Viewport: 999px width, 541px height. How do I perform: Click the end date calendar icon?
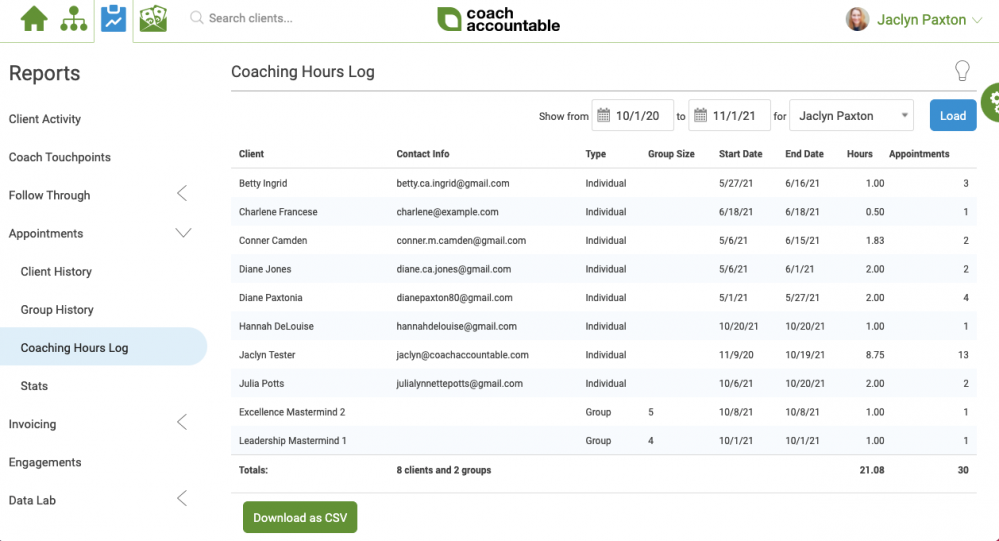point(700,115)
